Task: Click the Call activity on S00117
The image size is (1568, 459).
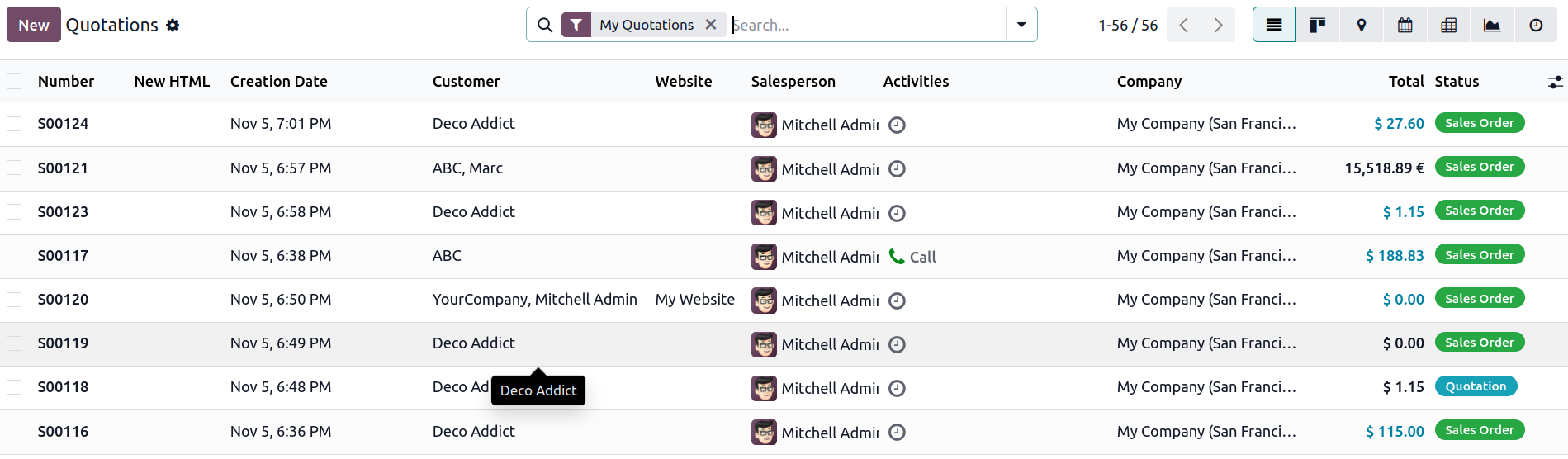Action: click(912, 257)
